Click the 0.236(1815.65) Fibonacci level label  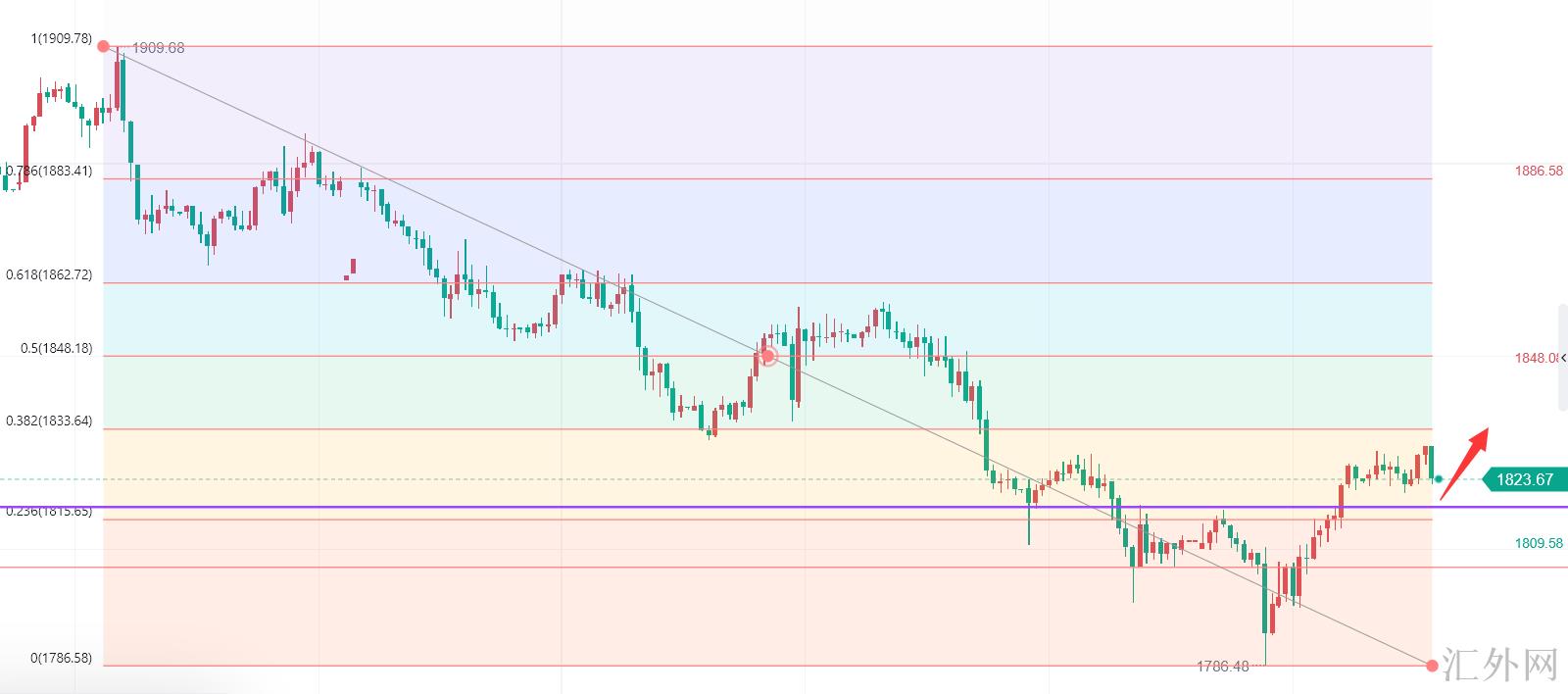(49, 512)
